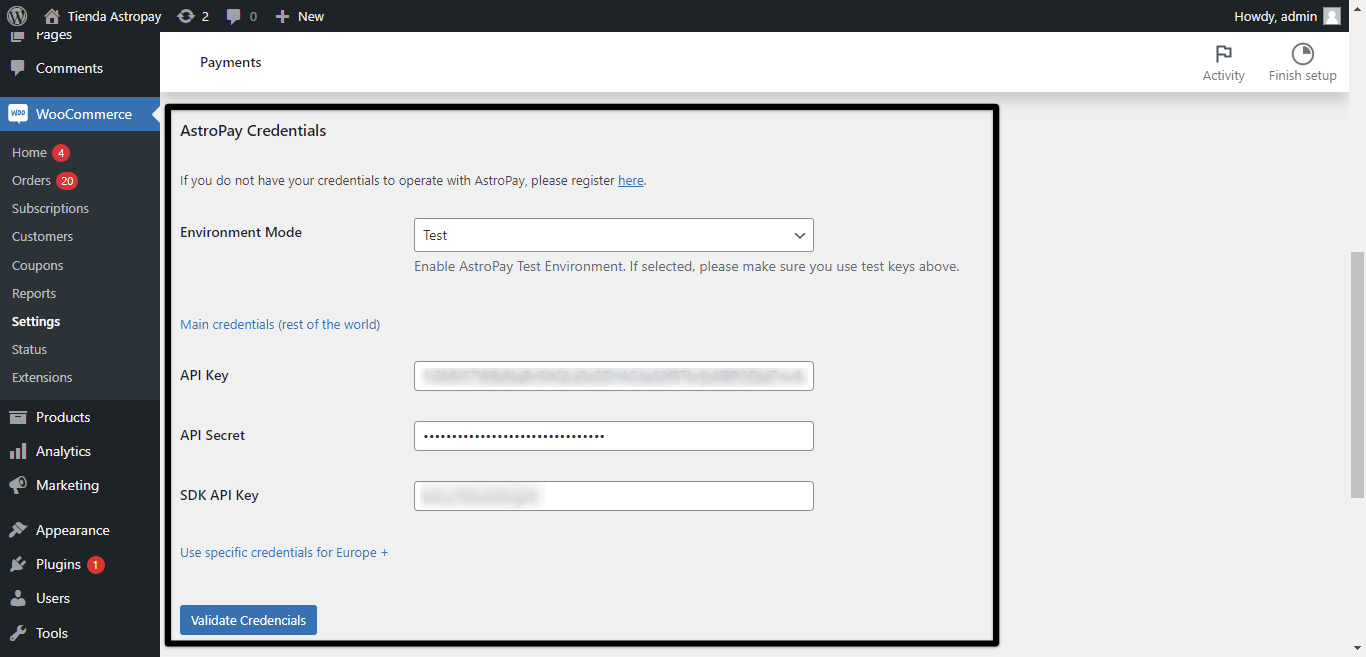This screenshot has height=657, width=1366.
Task: Open the Orders submenu item
Action: pos(31,180)
